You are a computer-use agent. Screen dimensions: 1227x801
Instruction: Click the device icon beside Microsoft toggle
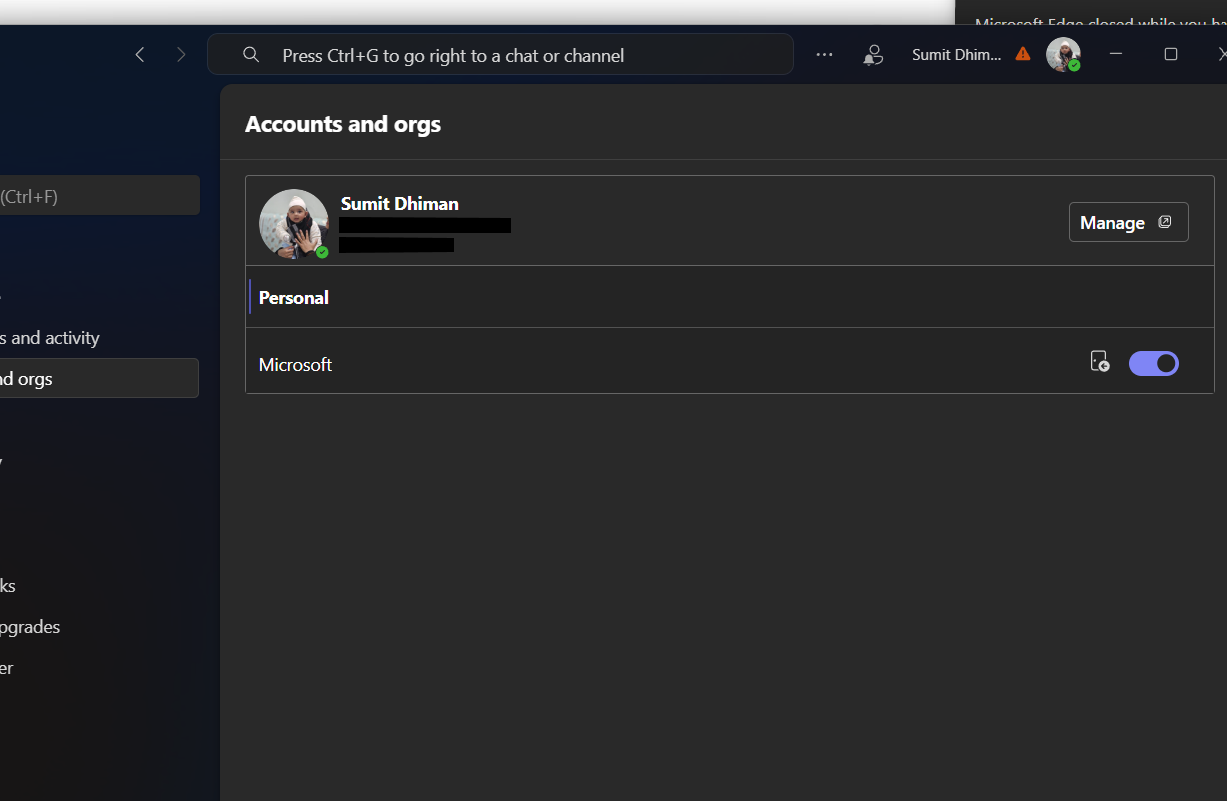(x=1099, y=362)
